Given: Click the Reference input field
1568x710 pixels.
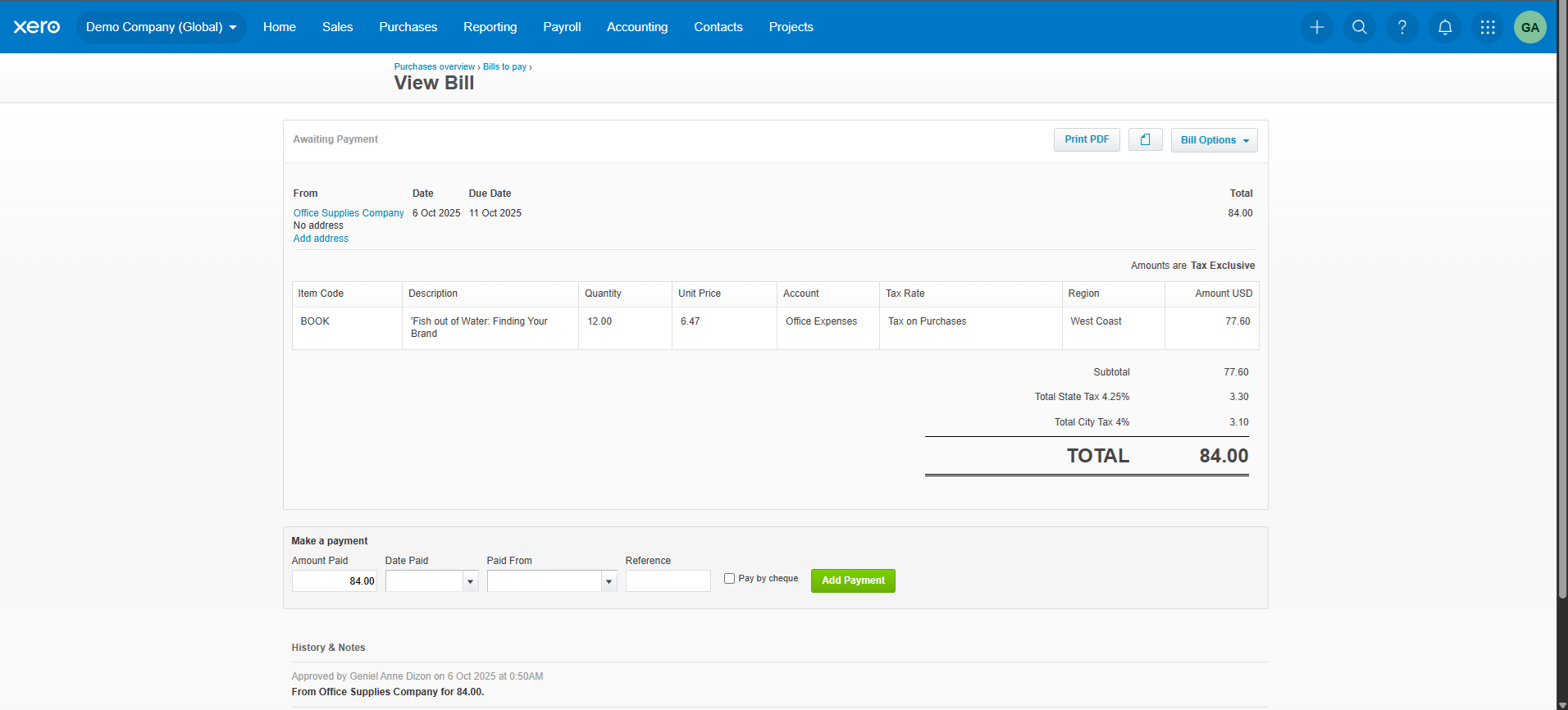Looking at the screenshot, I should tap(668, 581).
